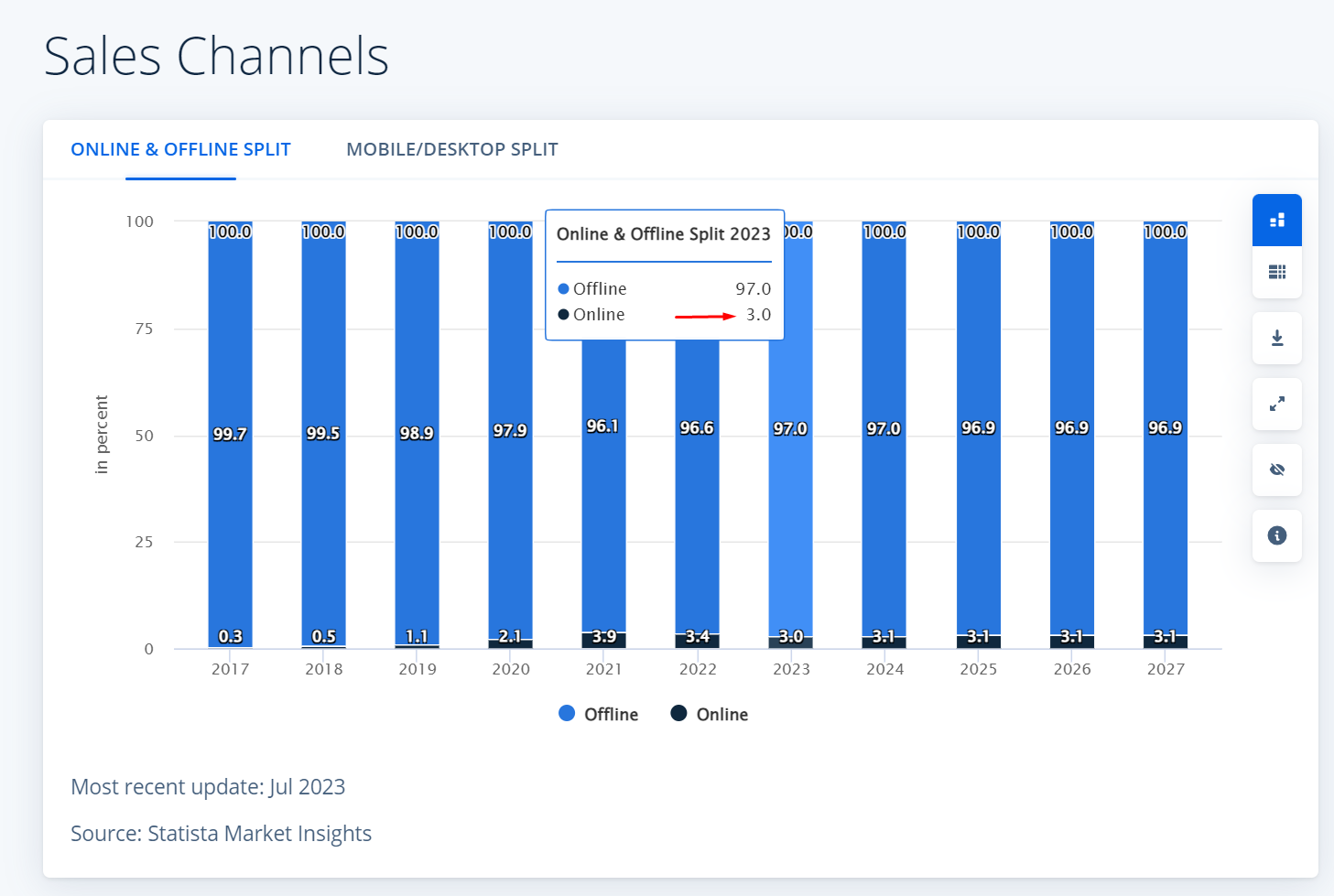The image size is (1334, 896).
Task: Click the 2025 offline bar
Action: [979, 427]
